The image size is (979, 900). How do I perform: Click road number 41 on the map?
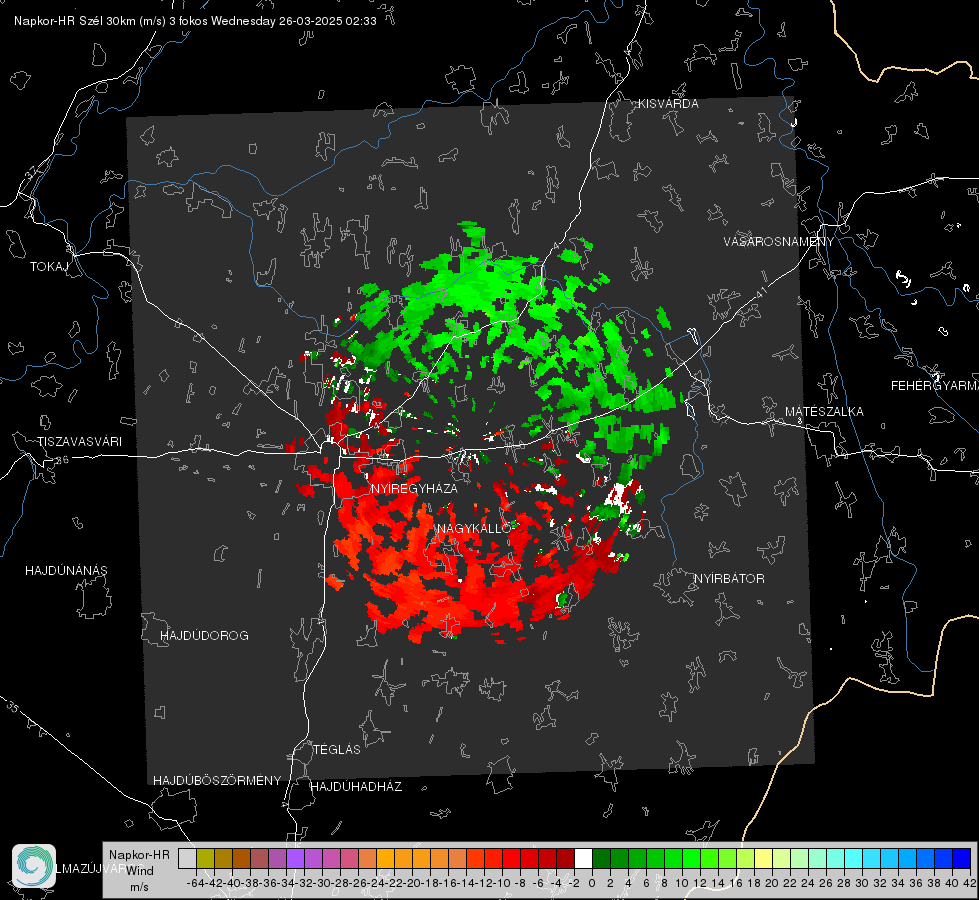coord(761,292)
